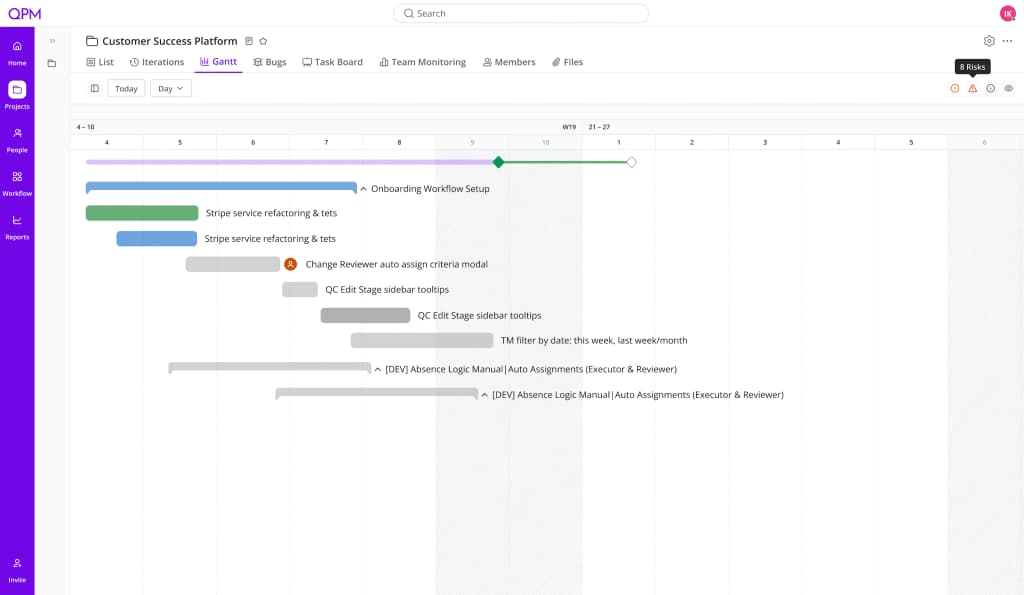The image size is (1024, 595).
Task: Open the Projects sidebar section
Action: coord(17,95)
